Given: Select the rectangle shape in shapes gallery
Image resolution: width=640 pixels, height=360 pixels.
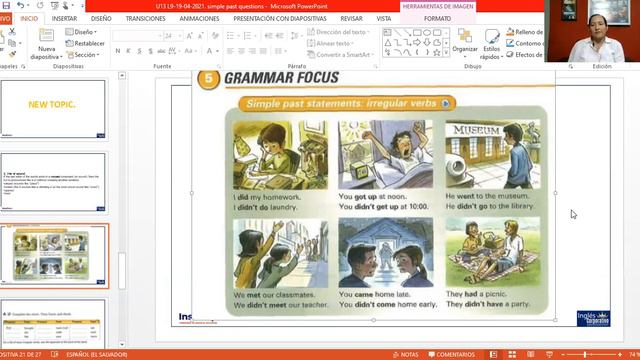Looking at the screenshot, I should click(417, 32).
